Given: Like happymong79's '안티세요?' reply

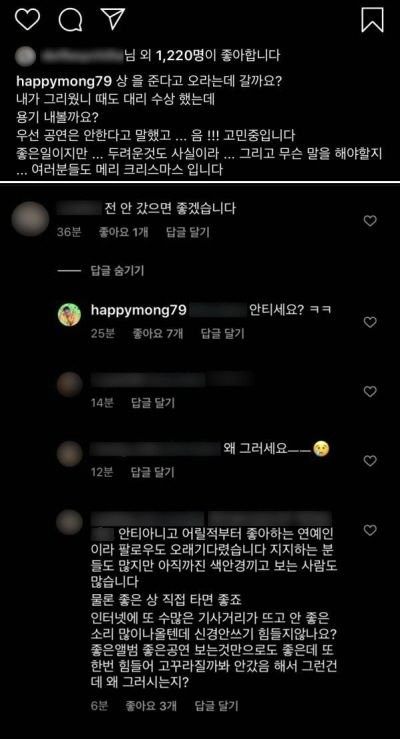Looking at the screenshot, I should [x=370, y=322].
